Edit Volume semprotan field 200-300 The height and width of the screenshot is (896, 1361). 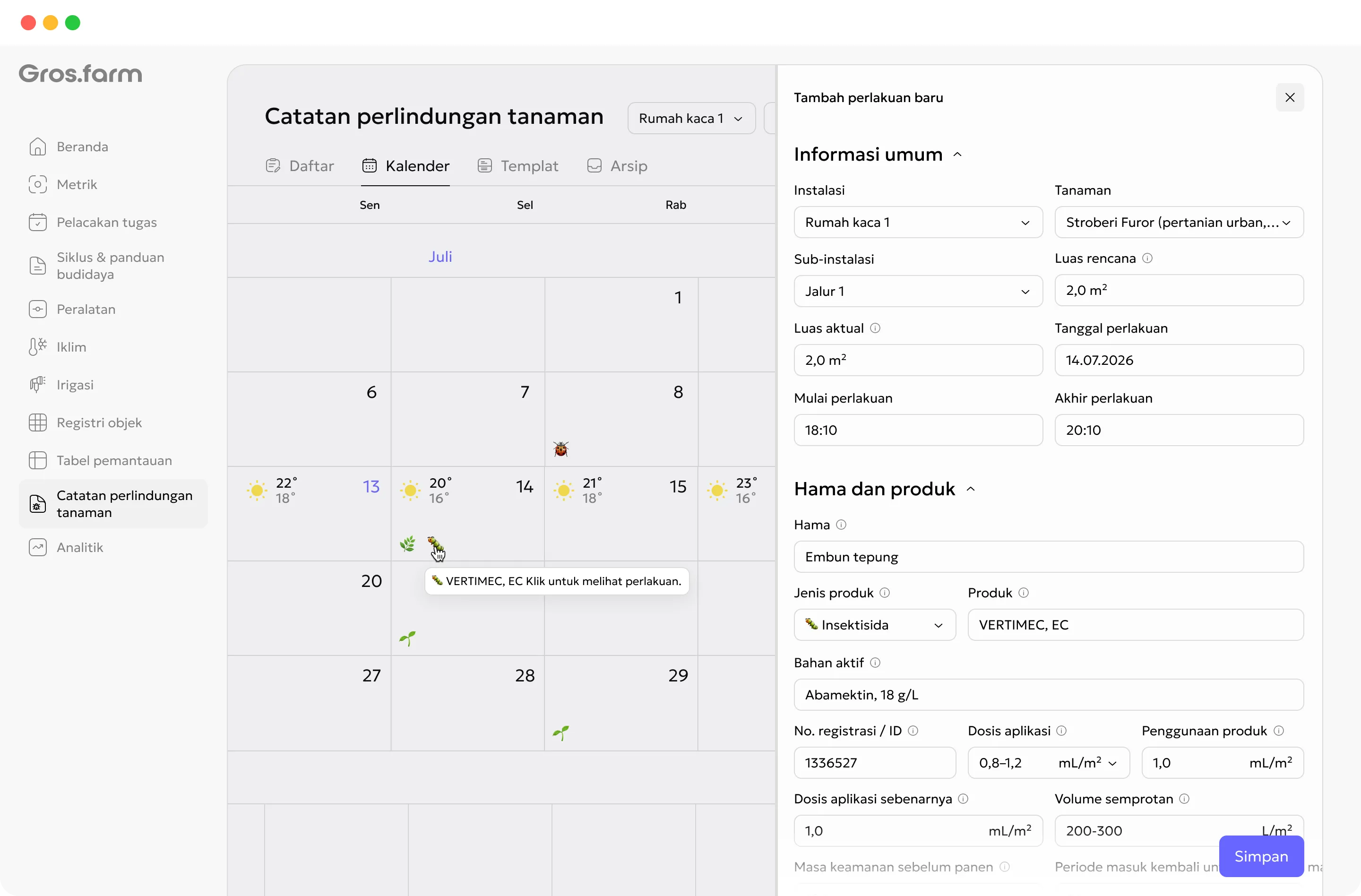pos(1179,830)
